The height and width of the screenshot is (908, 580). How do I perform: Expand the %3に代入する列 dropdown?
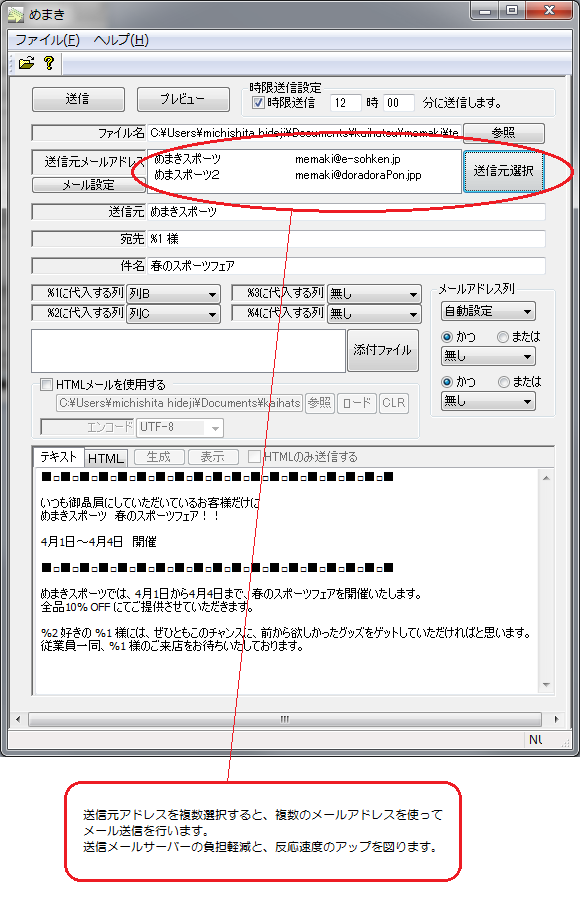374,294
